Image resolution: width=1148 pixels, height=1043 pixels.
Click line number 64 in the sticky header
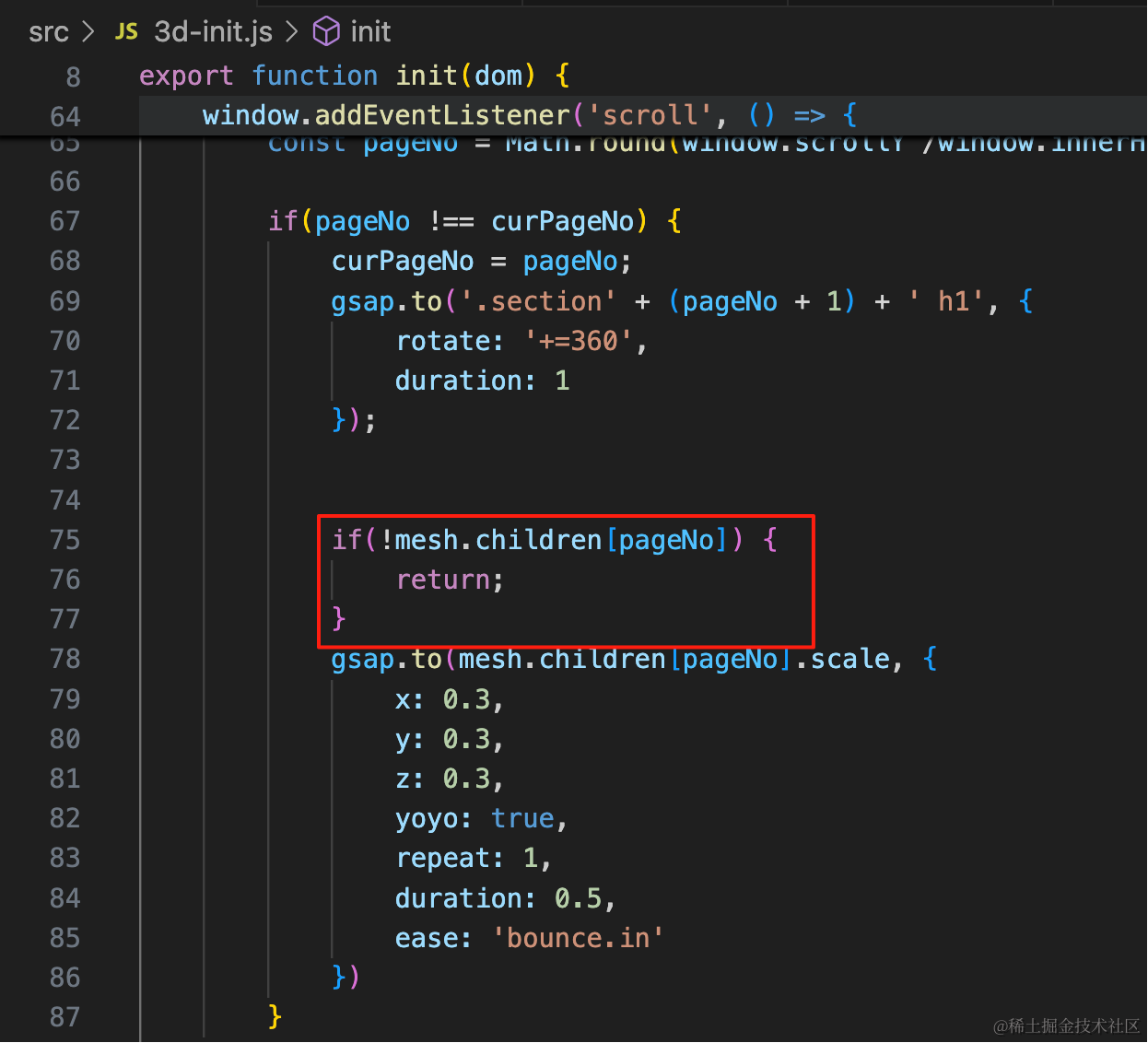(x=65, y=117)
